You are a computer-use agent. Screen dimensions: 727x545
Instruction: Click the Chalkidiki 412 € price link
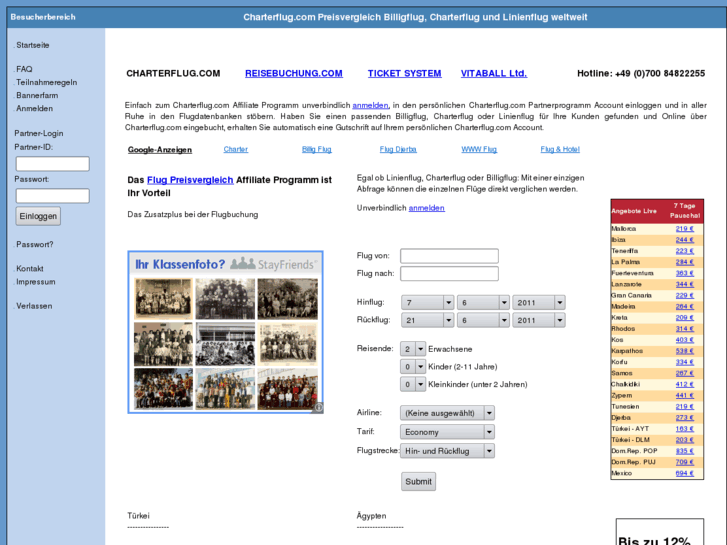pyautogui.click(x=684, y=385)
